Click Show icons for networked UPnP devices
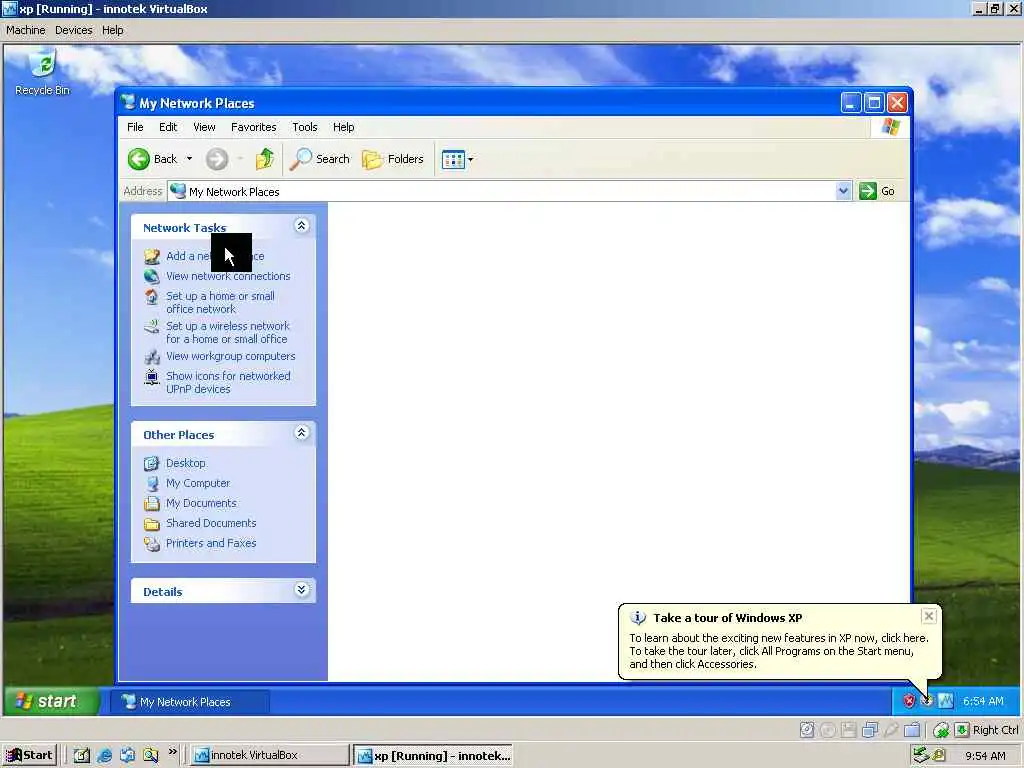Image resolution: width=1024 pixels, height=768 pixels. (x=228, y=382)
